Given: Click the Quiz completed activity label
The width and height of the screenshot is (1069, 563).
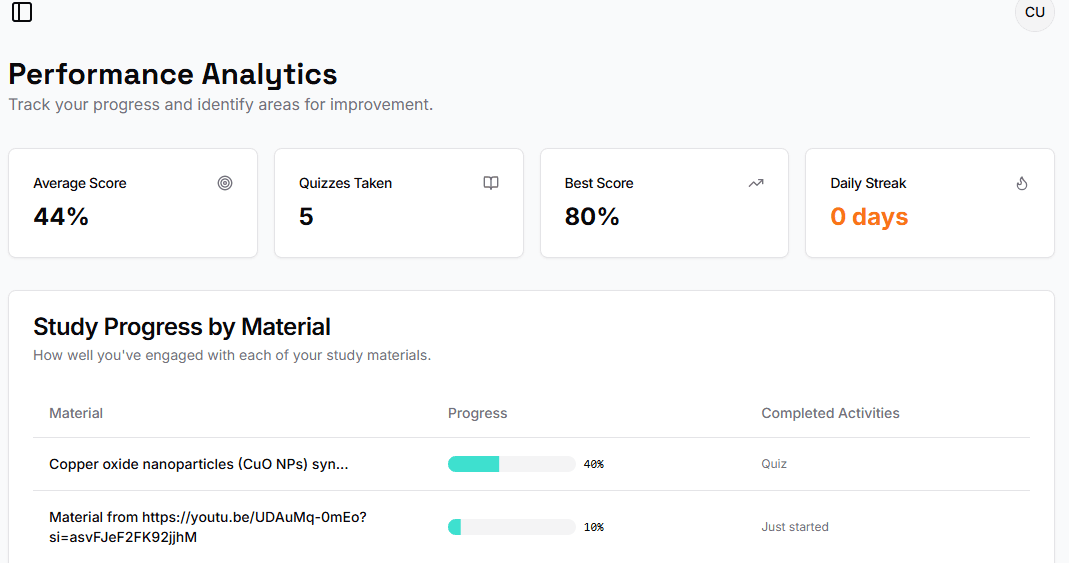Looking at the screenshot, I should (774, 464).
